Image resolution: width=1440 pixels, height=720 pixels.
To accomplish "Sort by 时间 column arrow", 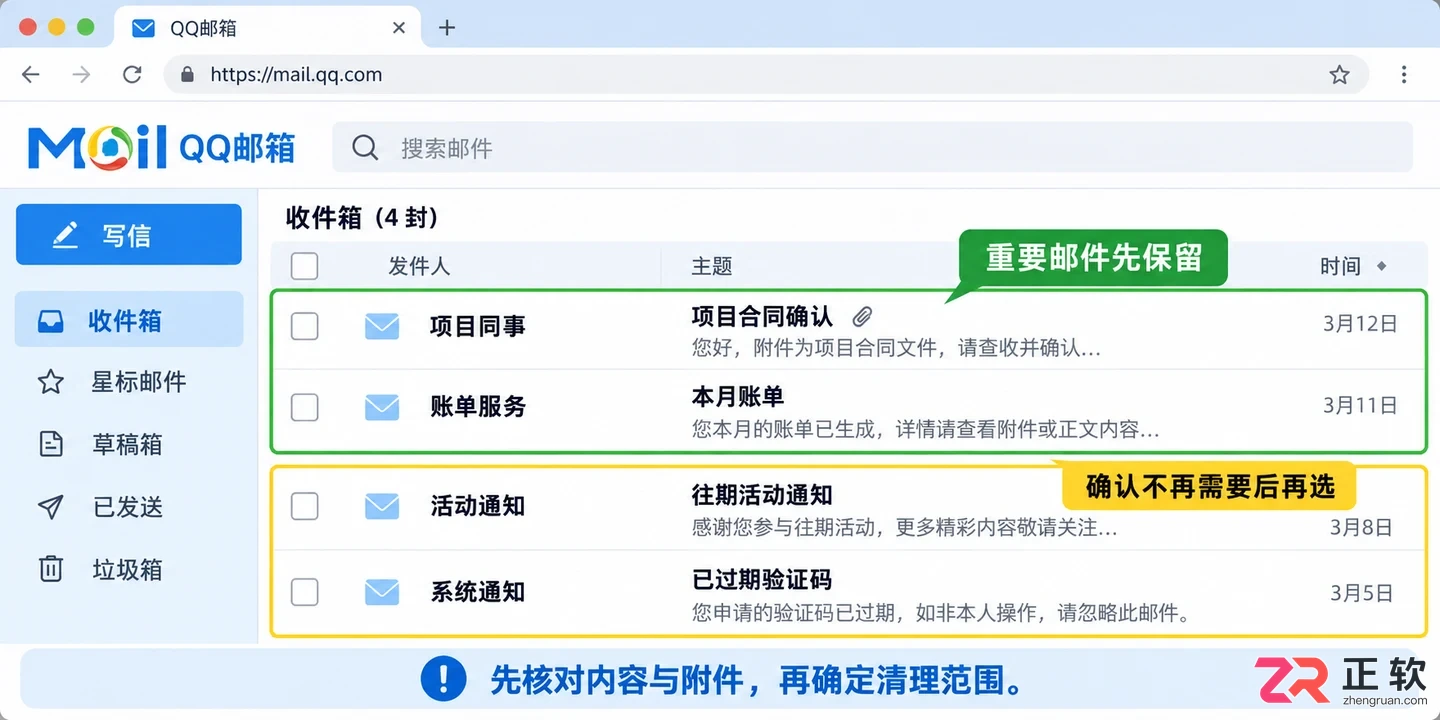I will click(1382, 266).
